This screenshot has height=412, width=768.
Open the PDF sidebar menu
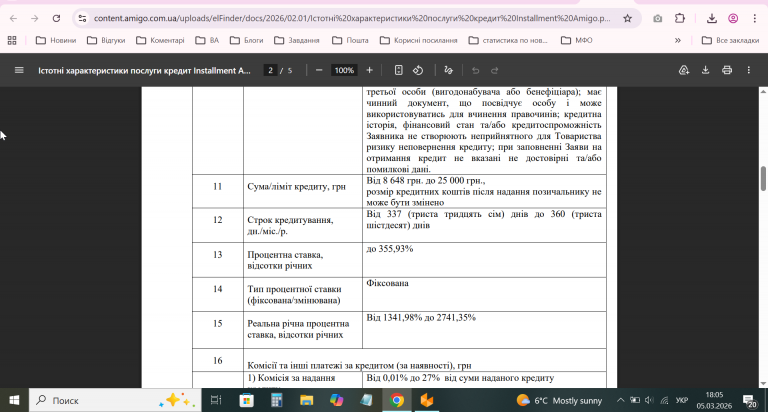[18, 70]
